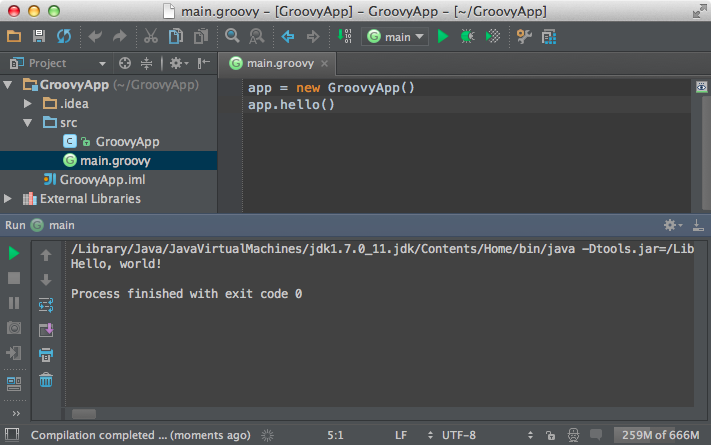Open Project panel gear options
This screenshot has width=711, height=445.
[179, 63]
